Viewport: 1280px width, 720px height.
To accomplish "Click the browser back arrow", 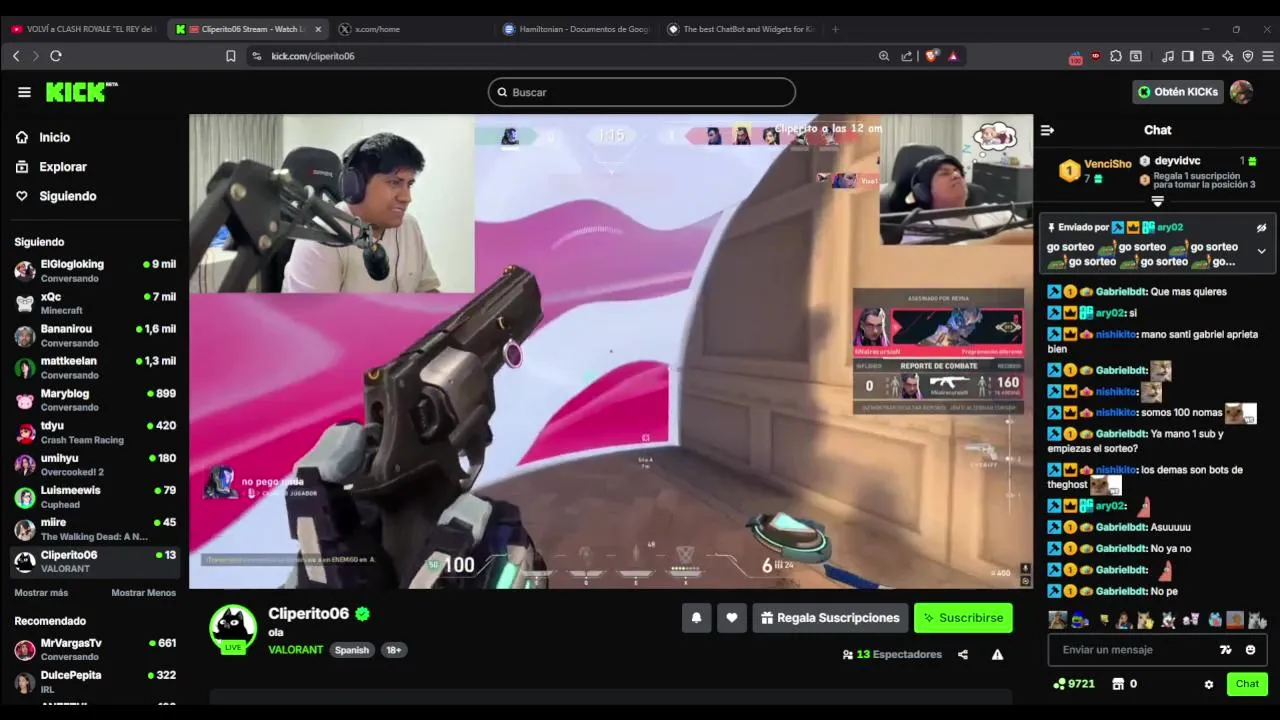I will 16,56.
